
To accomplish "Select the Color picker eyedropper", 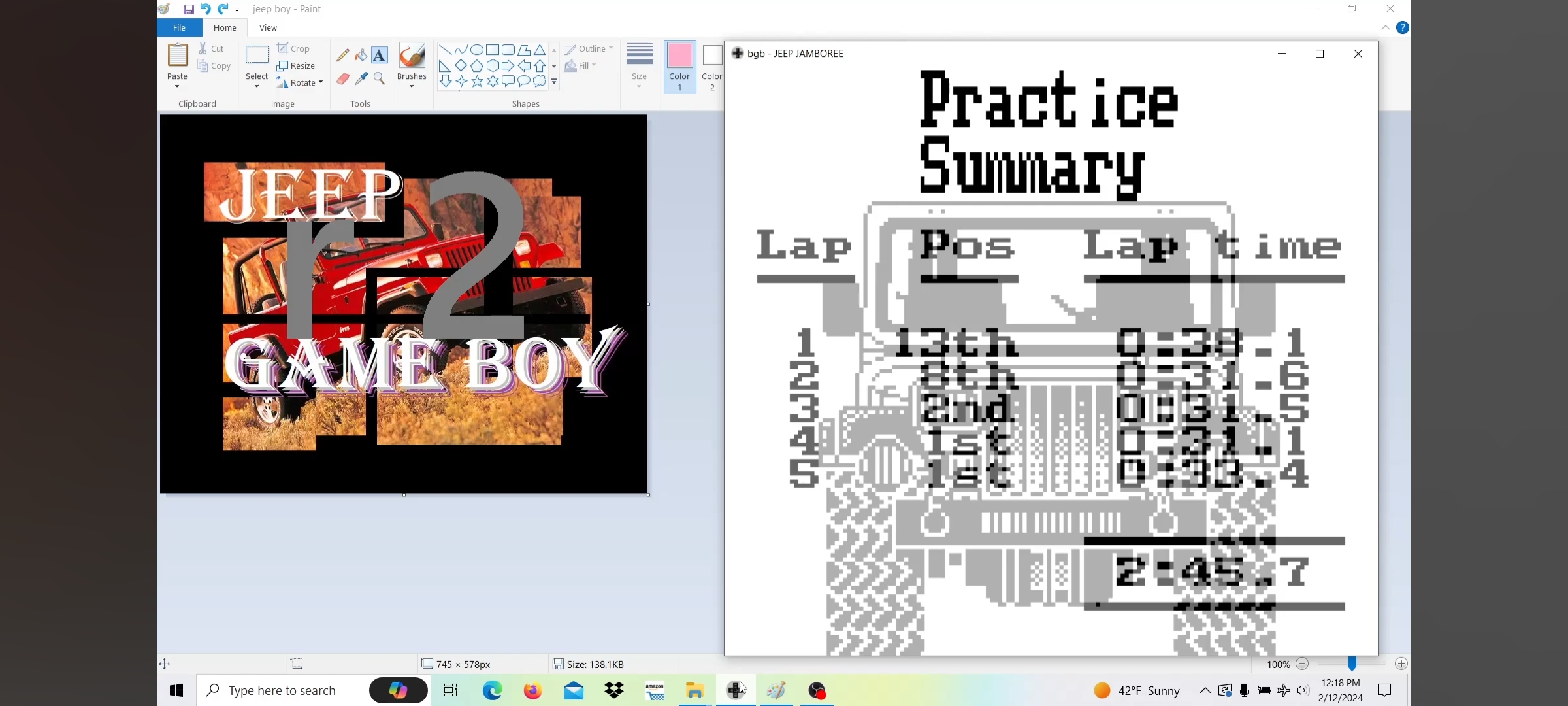I will coord(361,79).
